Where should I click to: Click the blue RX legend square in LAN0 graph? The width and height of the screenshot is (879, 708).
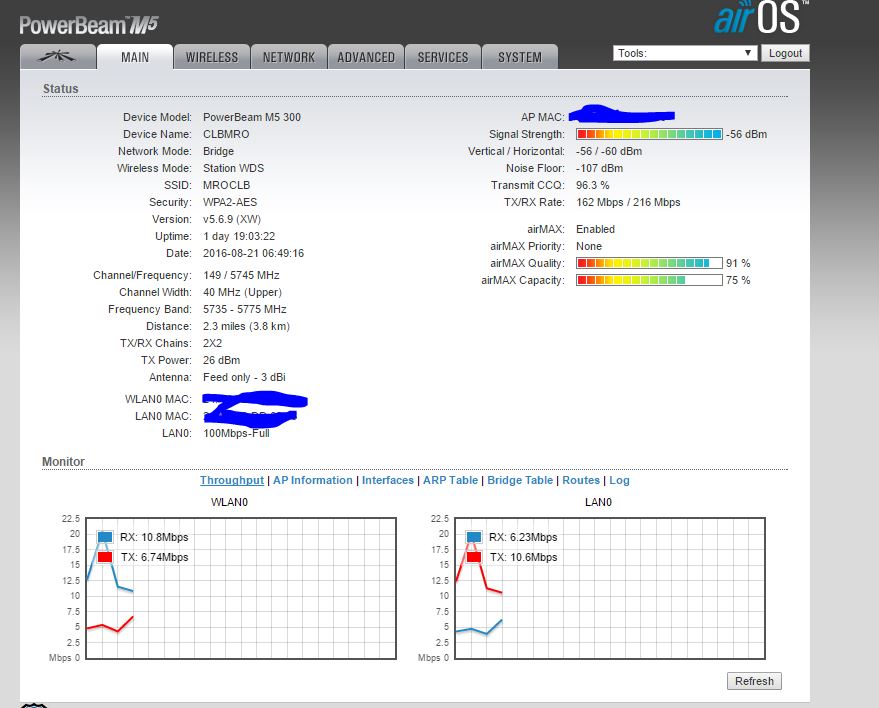click(474, 536)
